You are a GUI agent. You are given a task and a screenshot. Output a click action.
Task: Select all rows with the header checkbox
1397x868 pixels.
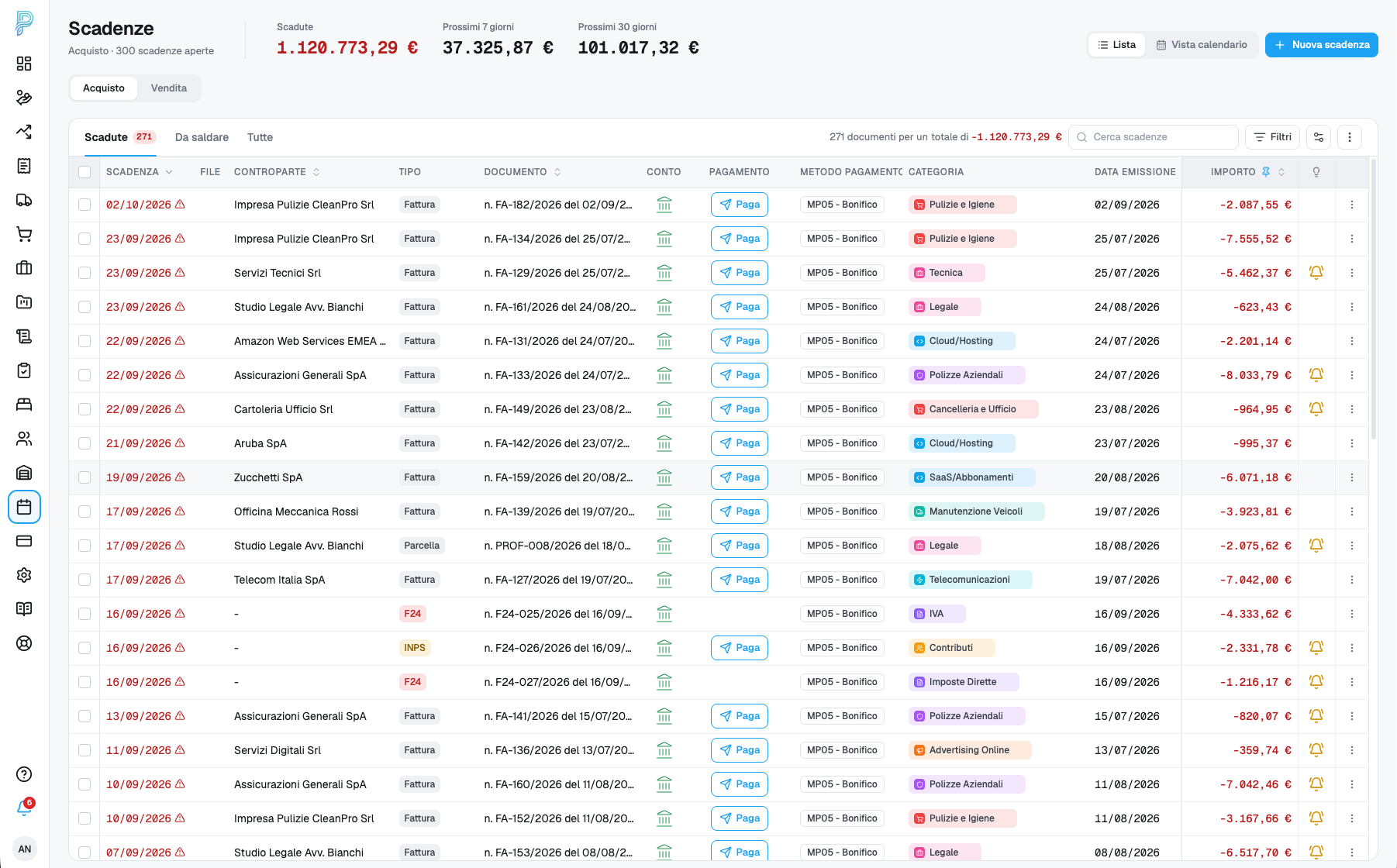click(85, 172)
